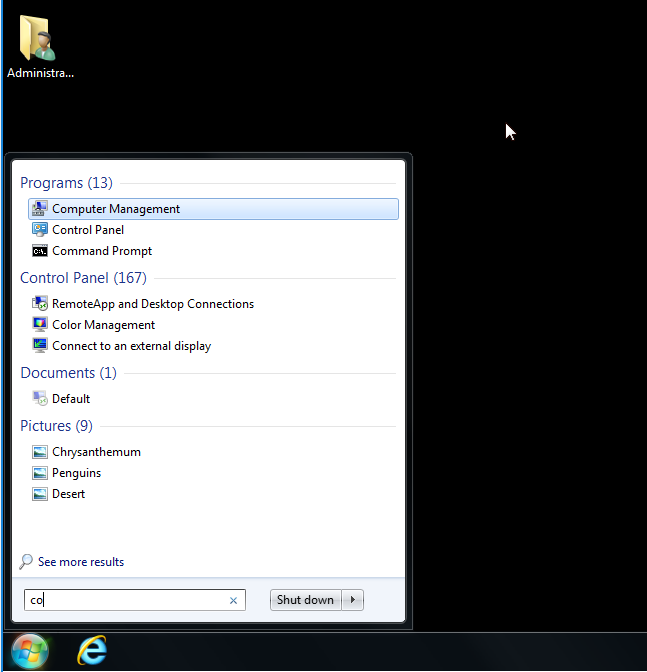Click the Command Prompt icon
This screenshot has width=647, height=672.
[x=40, y=251]
